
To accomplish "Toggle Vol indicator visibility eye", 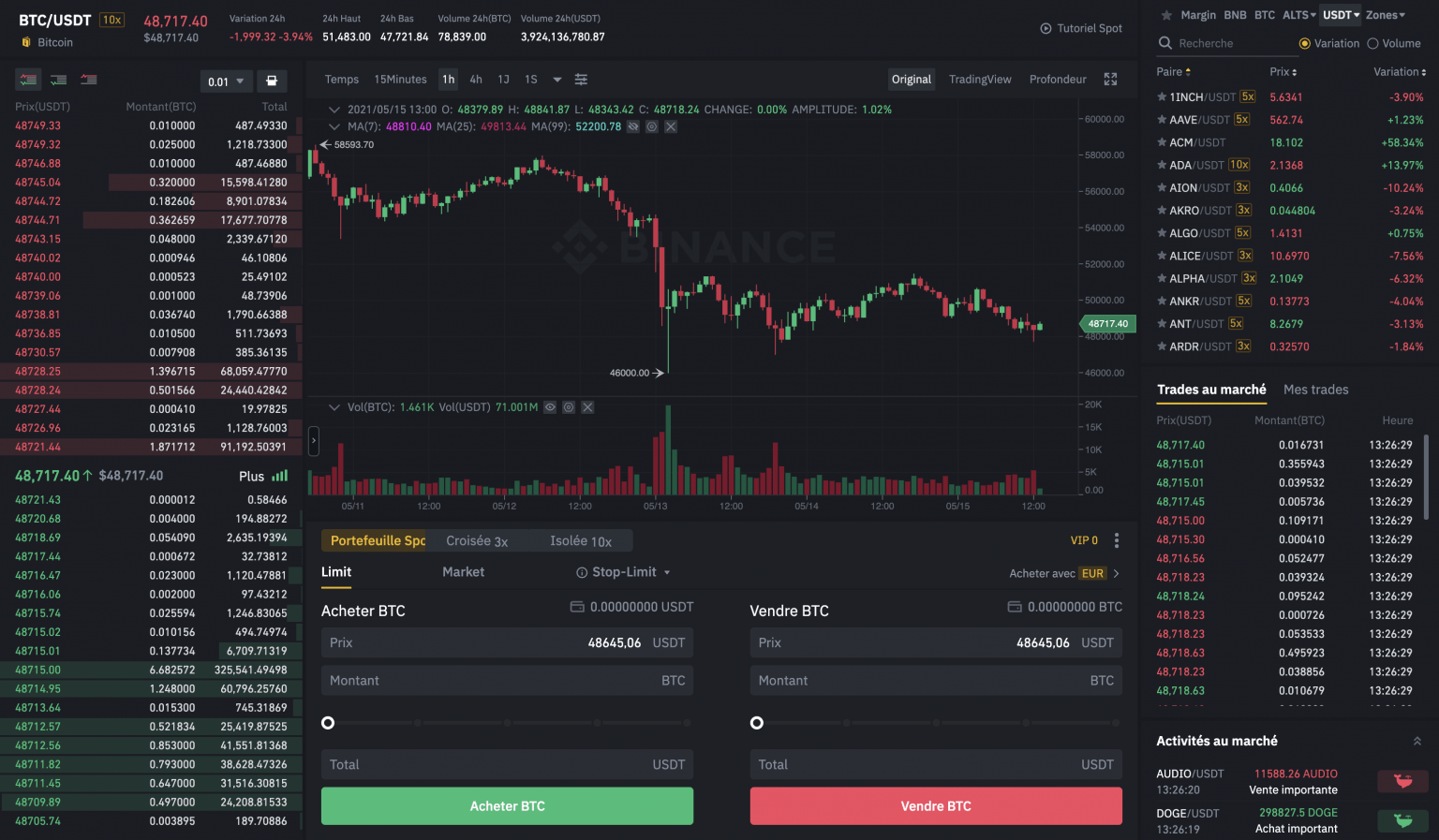I will 550,407.
